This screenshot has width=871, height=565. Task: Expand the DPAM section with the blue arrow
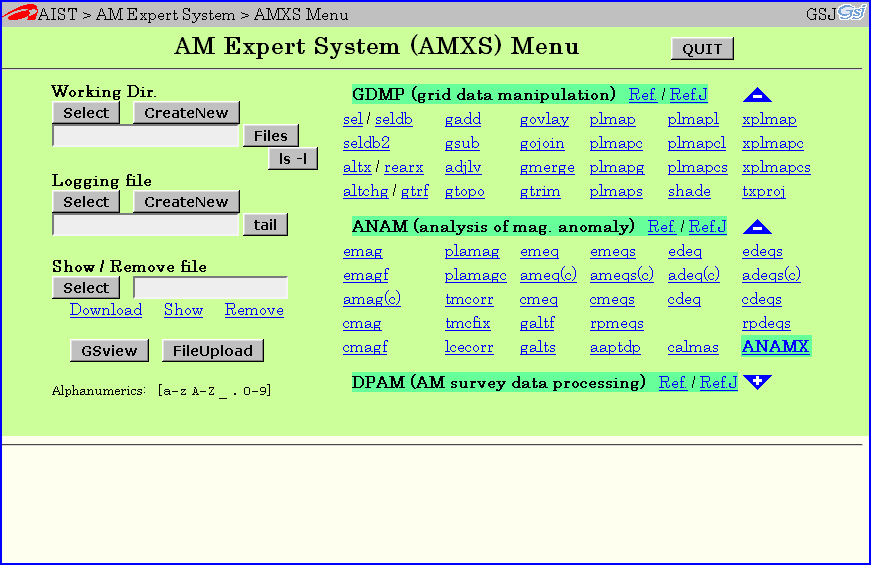757,382
